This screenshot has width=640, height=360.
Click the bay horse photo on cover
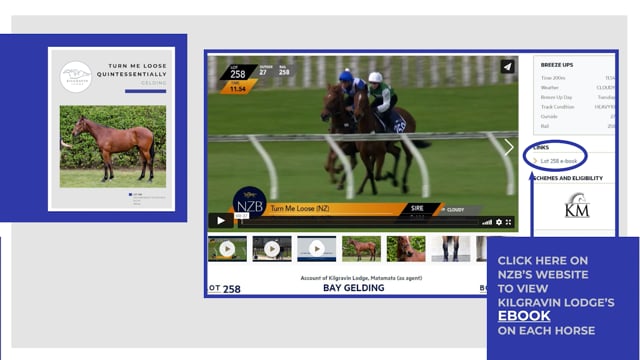pos(113,146)
